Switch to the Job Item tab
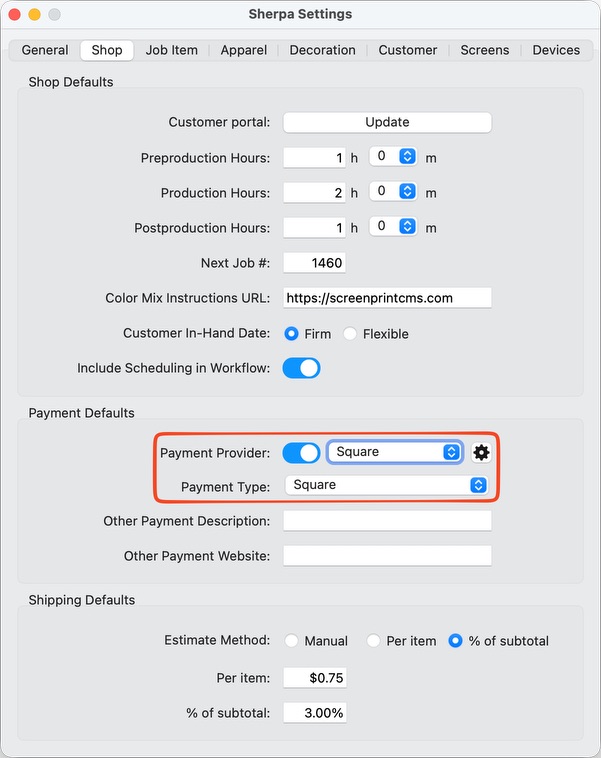Image resolution: width=601 pixels, height=758 pixels. [x=171, y=50]
